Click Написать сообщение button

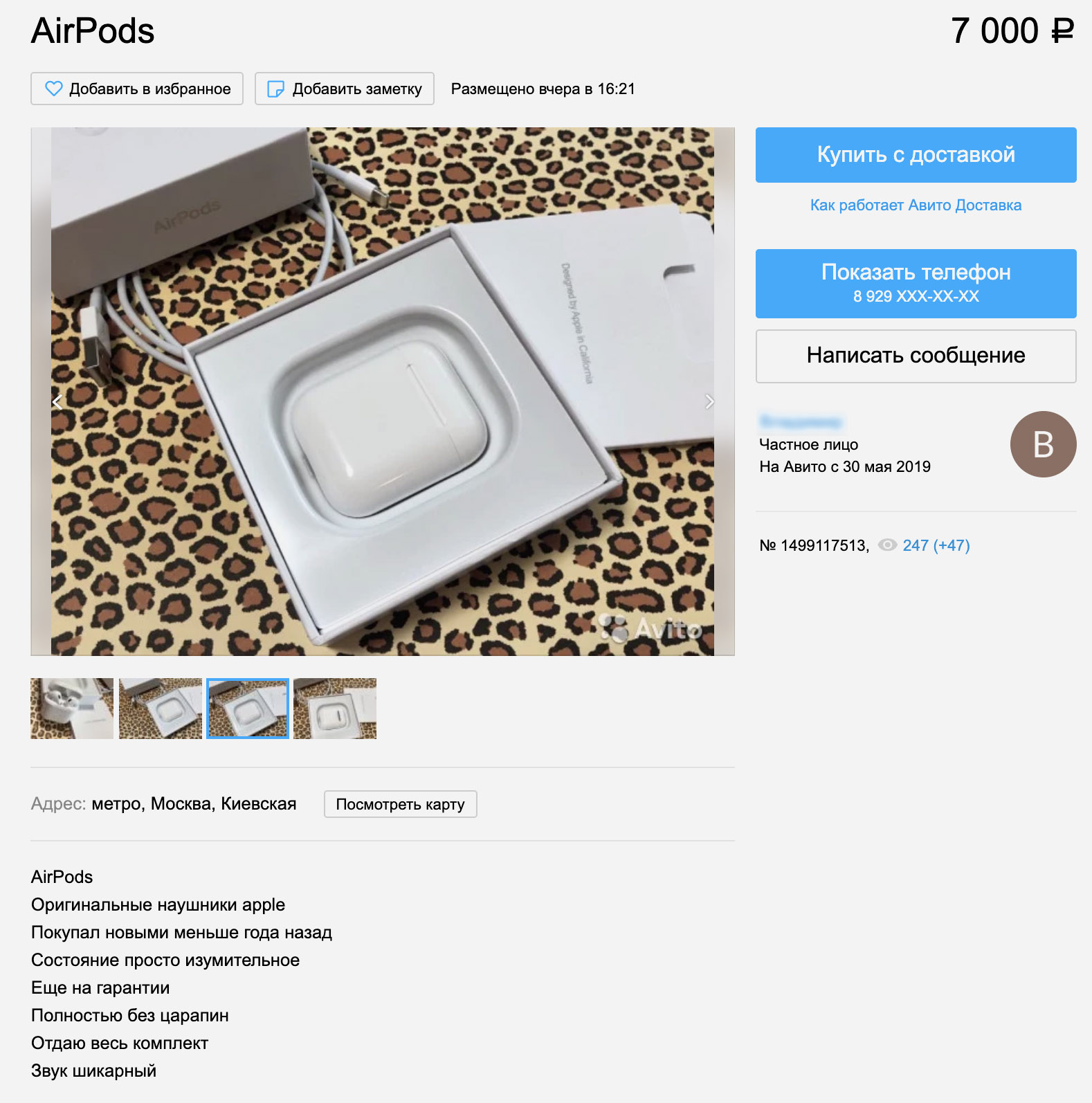point(916,356)
